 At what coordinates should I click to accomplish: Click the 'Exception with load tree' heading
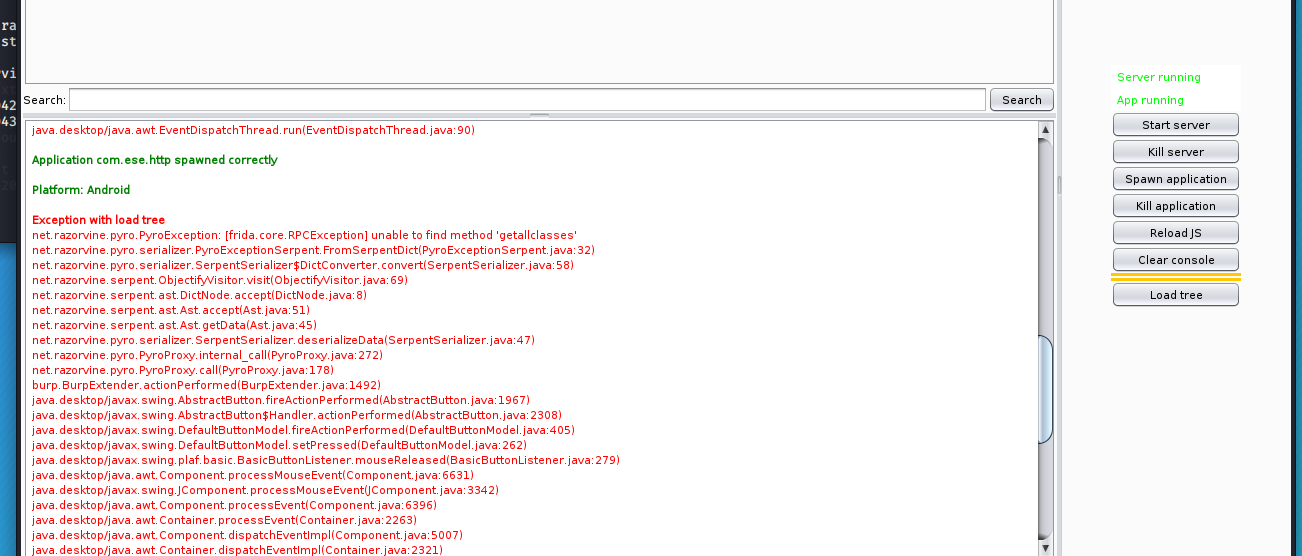pyautogui.click(x=98, y=220)
